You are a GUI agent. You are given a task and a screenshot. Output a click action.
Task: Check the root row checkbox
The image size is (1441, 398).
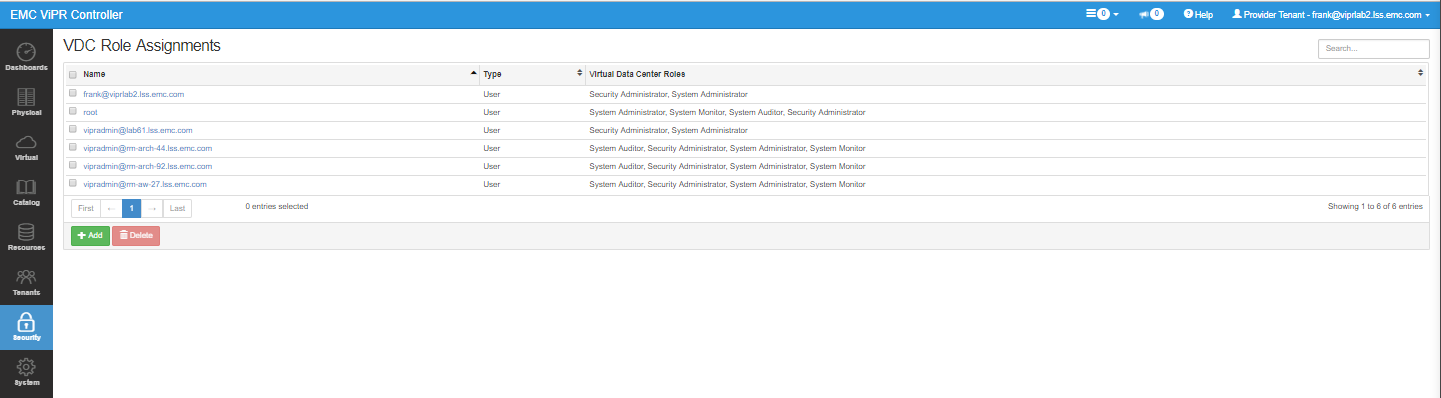click(72, 111)
